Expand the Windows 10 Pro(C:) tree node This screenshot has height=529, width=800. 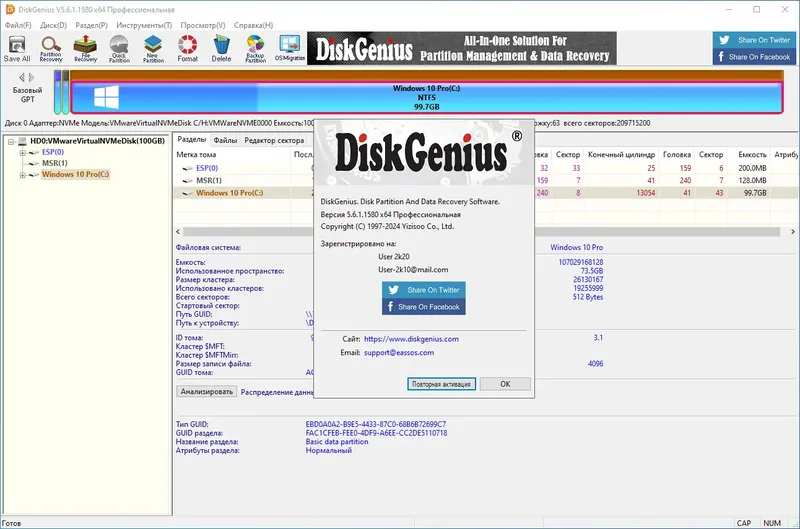(x=22, y=175)
